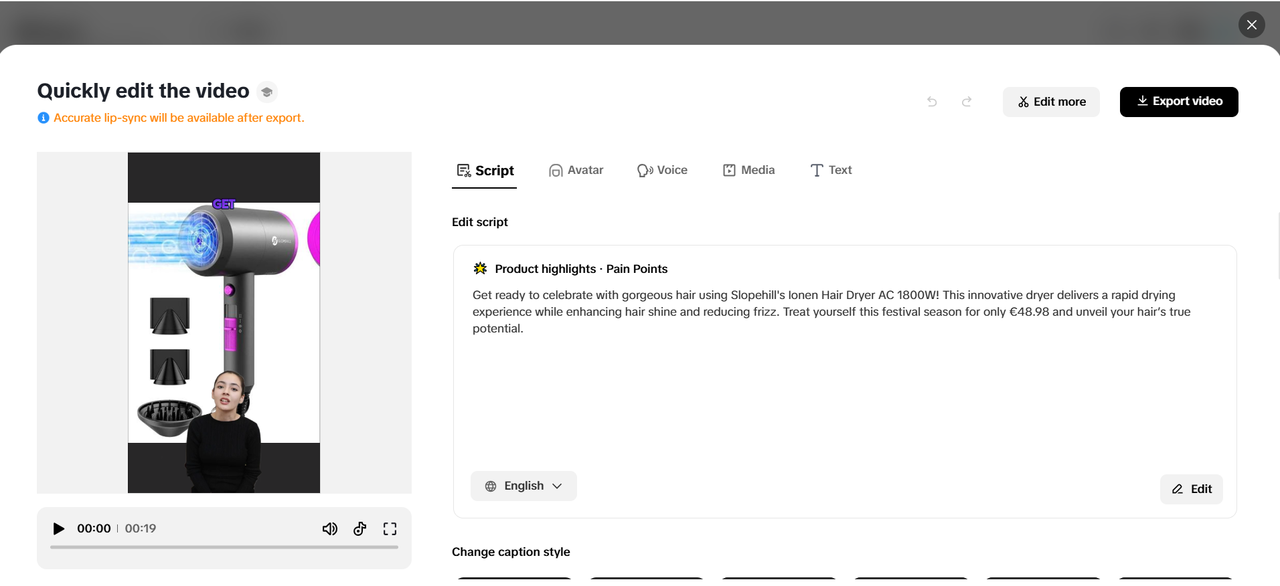Click Edit to modify the script
The width and height of the screenshot is (1280, 586).
[x=1191, y=489]
